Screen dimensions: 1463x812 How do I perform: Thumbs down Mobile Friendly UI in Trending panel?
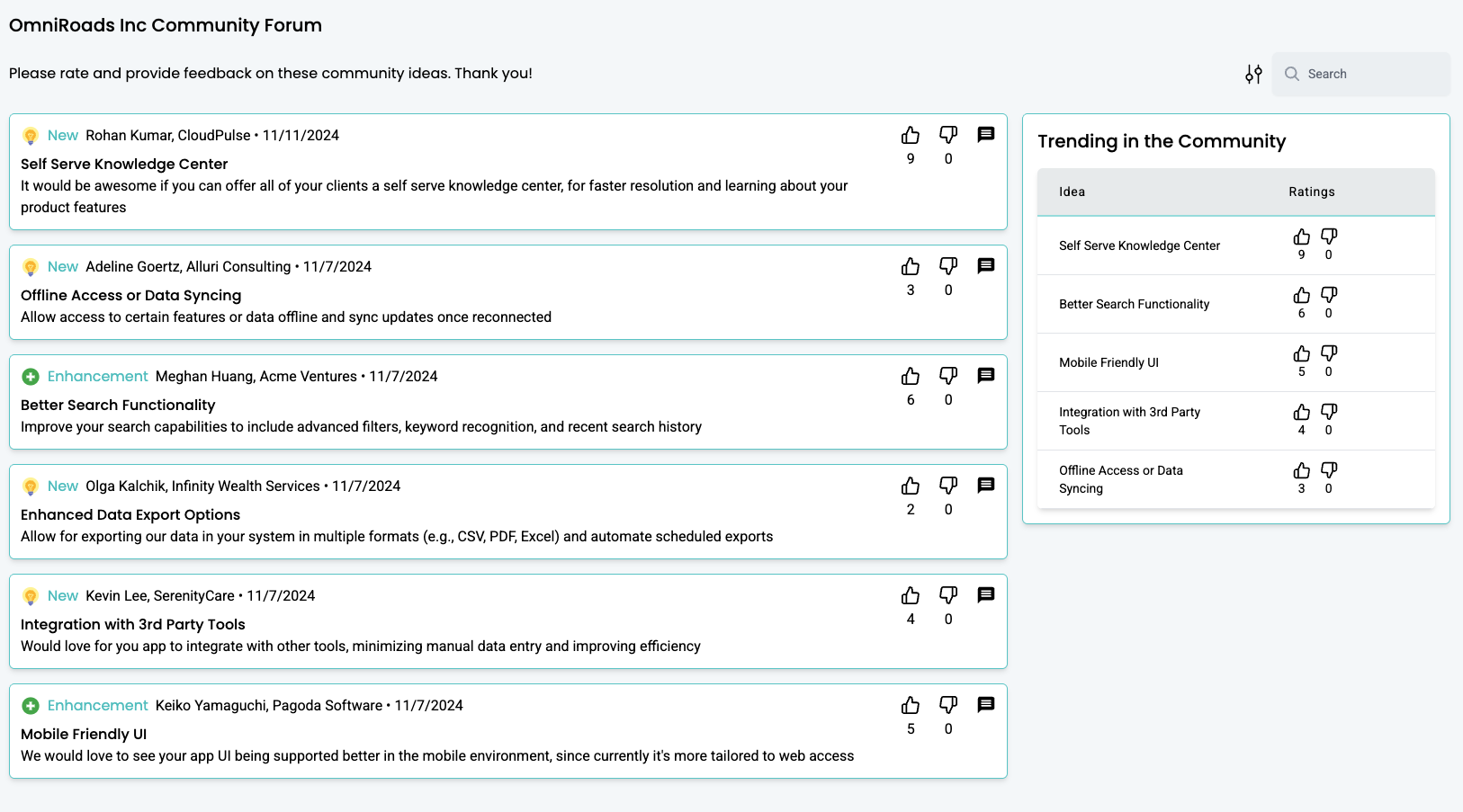pyautogui.click(x=1329, y=353)
